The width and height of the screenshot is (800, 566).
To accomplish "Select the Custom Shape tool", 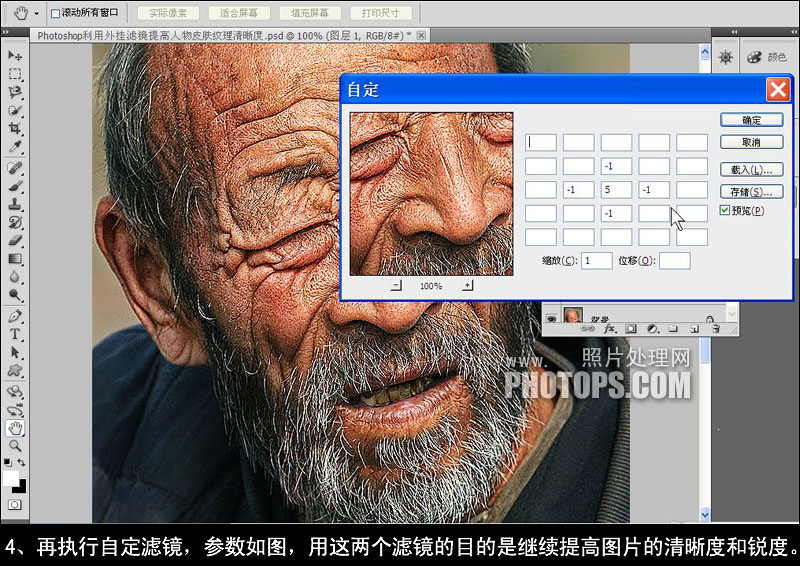I will tap(15, 371).
